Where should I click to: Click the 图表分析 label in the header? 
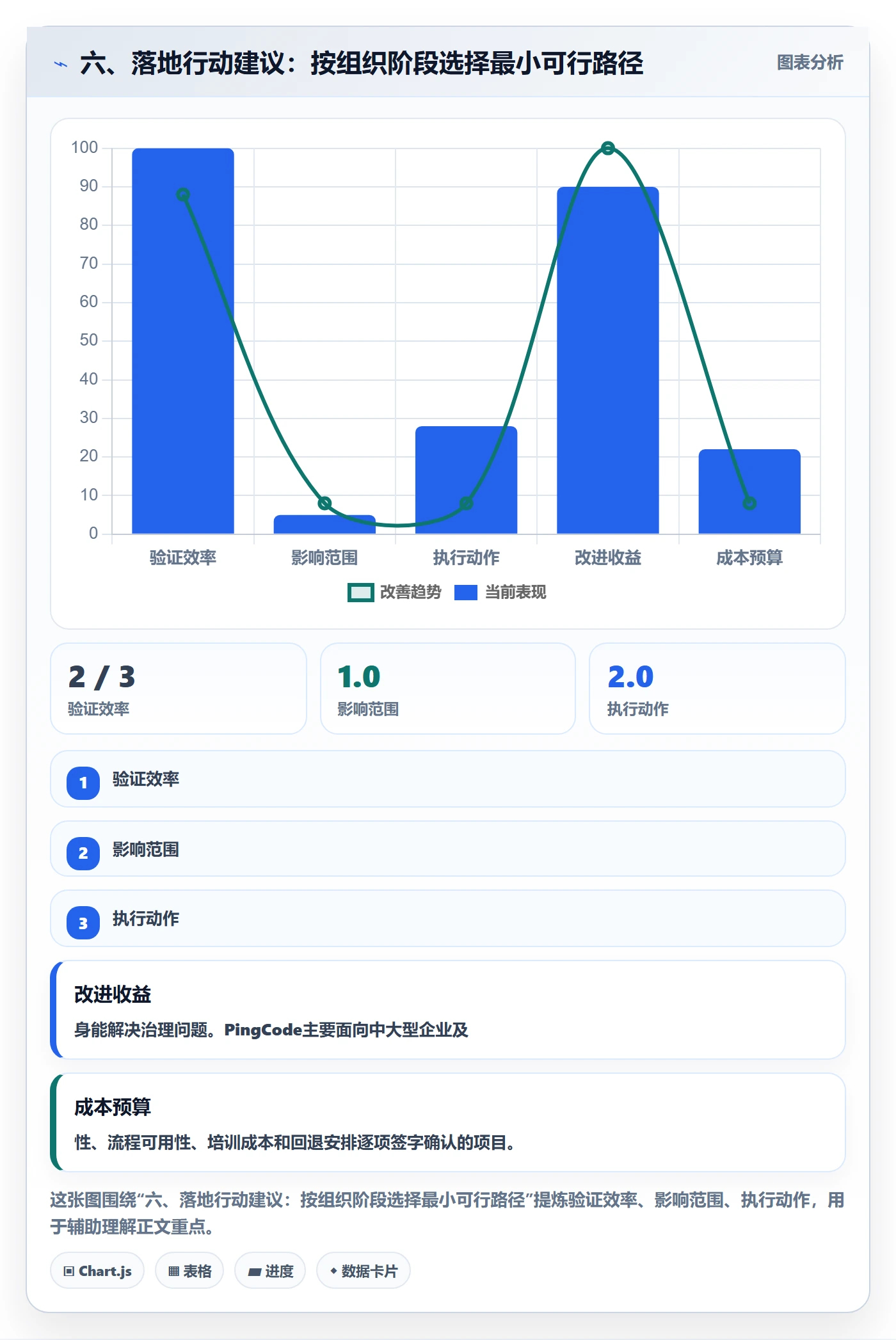810,63
